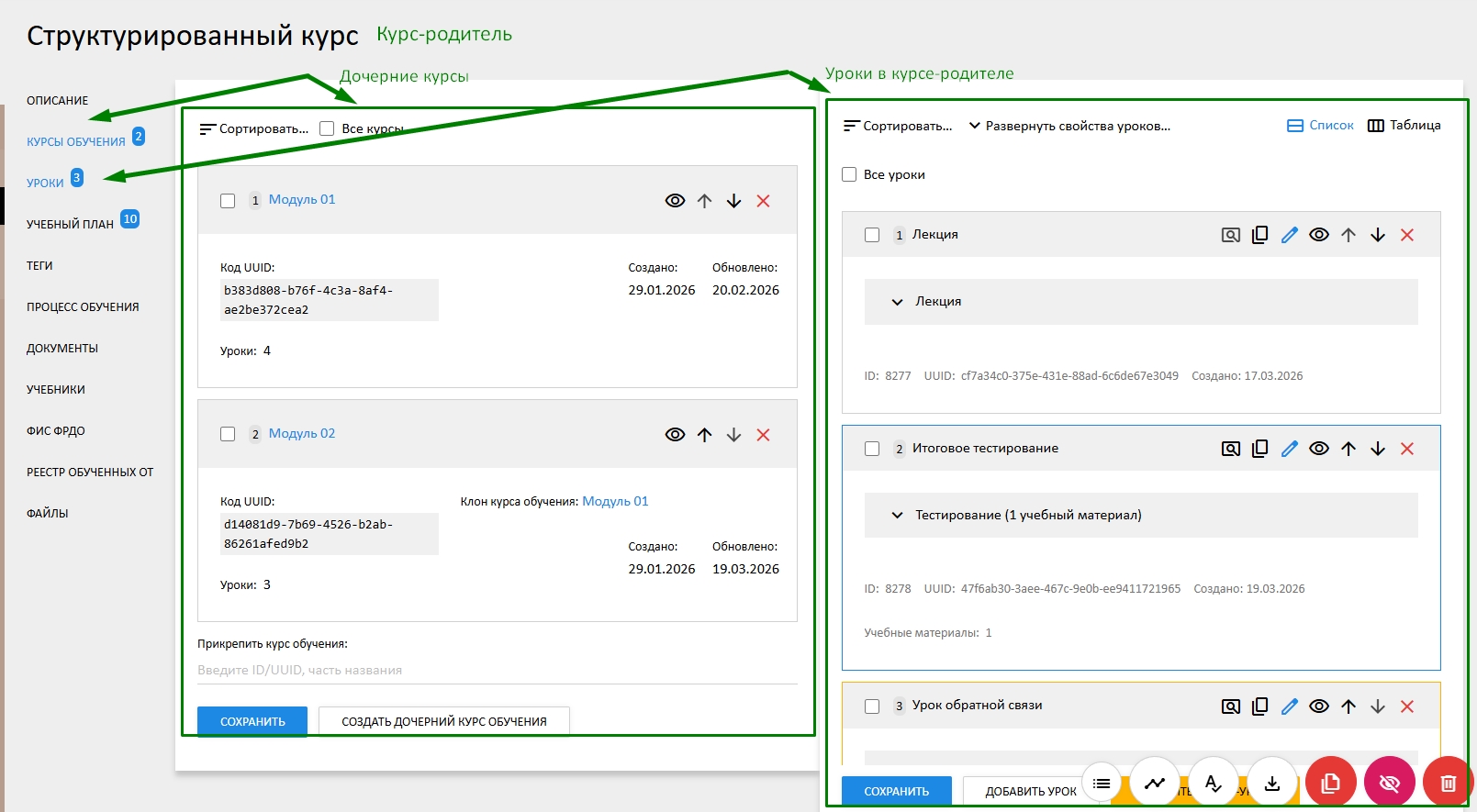Move Модуль 02 up with the arrow

pyautogui.click(x=704, y=435)
